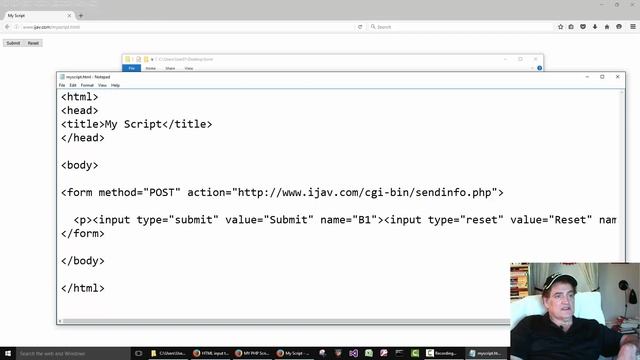Open Notepad View menu

[102, 85]
